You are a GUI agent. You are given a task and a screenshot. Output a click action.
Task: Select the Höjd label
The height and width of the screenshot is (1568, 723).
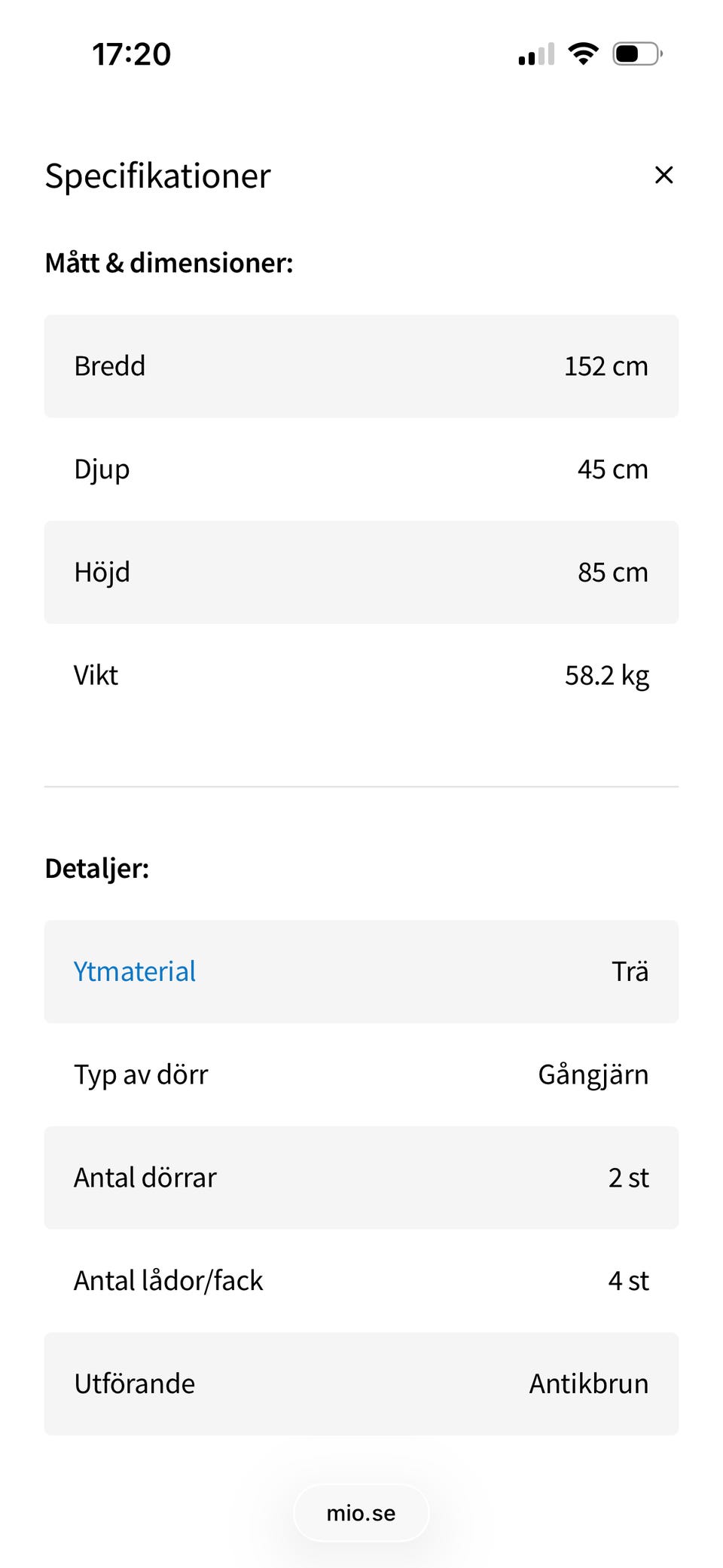click(x=102, y=573)
